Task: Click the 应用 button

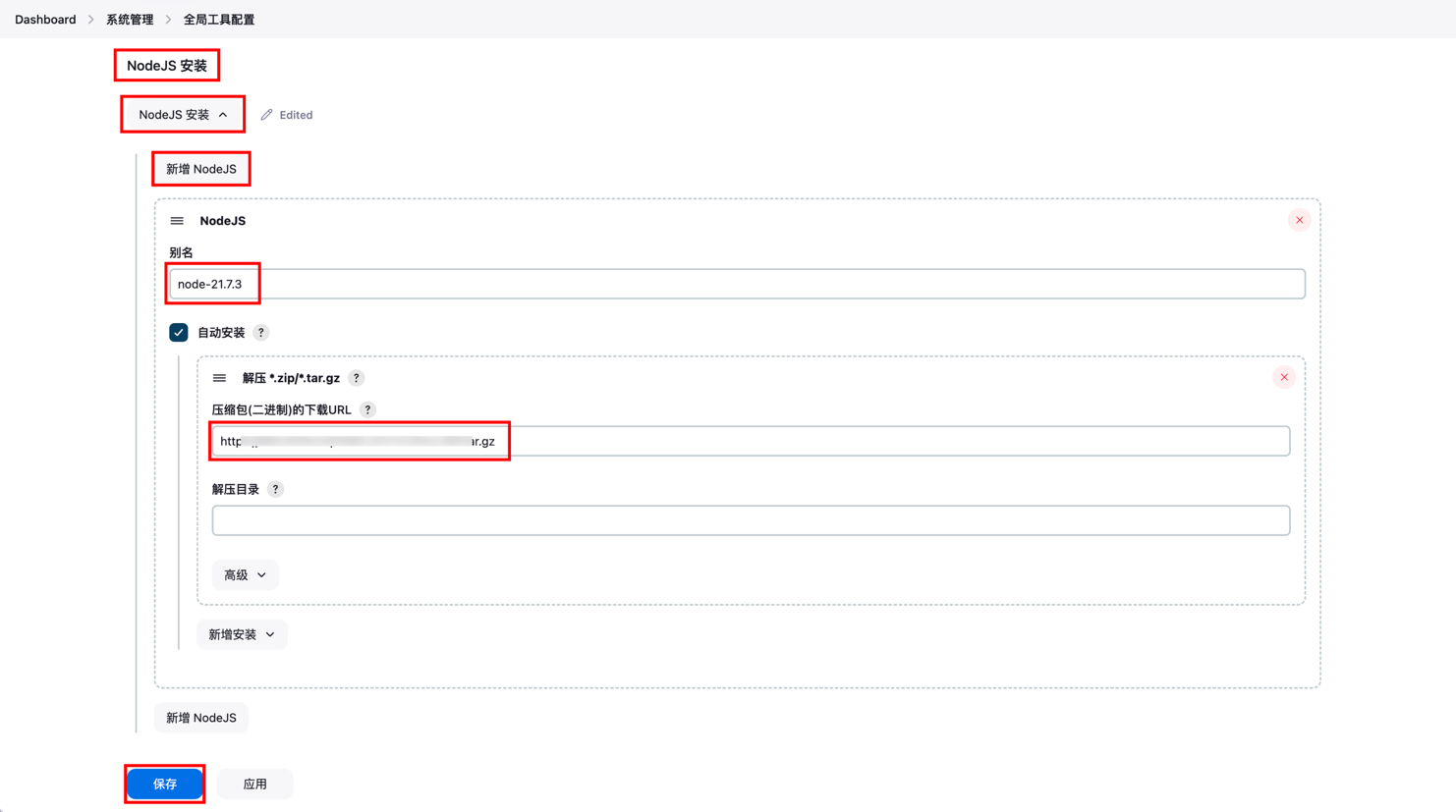Action: 254,784
